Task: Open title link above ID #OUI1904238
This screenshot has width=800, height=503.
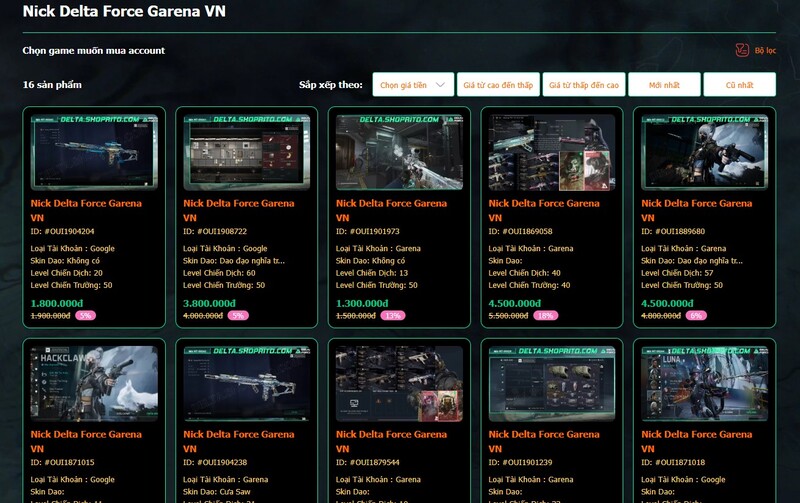Action: pos(239,441)
